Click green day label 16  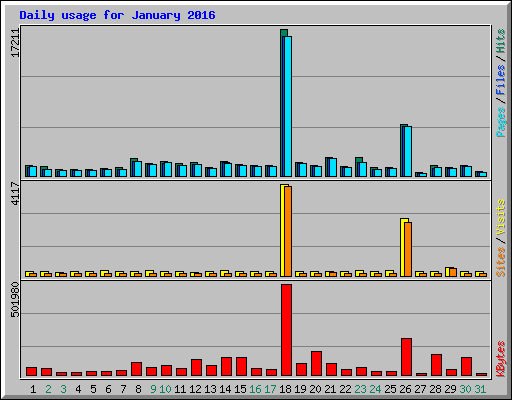tap(255, 389)
